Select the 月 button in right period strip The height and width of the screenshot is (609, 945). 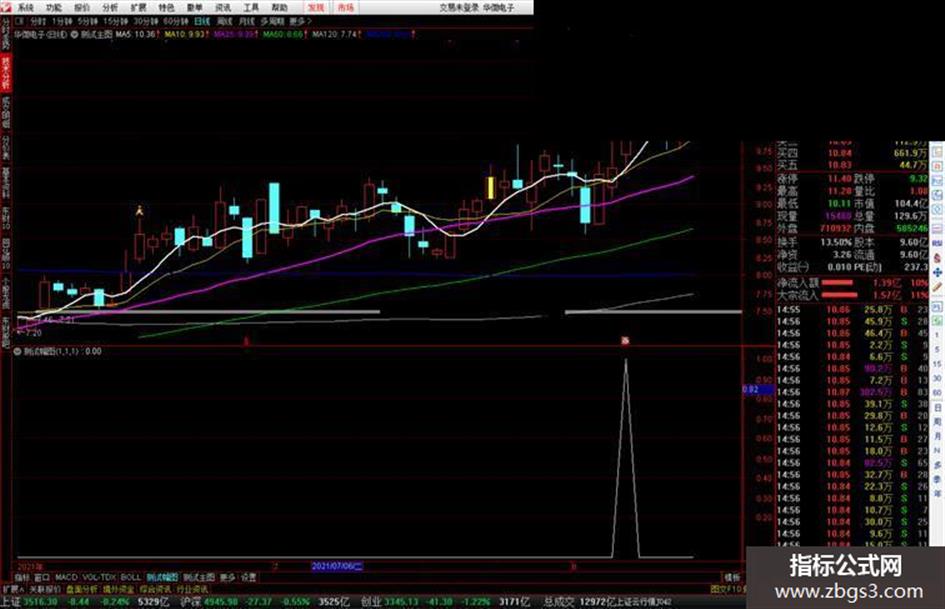(x=937, y=436)
